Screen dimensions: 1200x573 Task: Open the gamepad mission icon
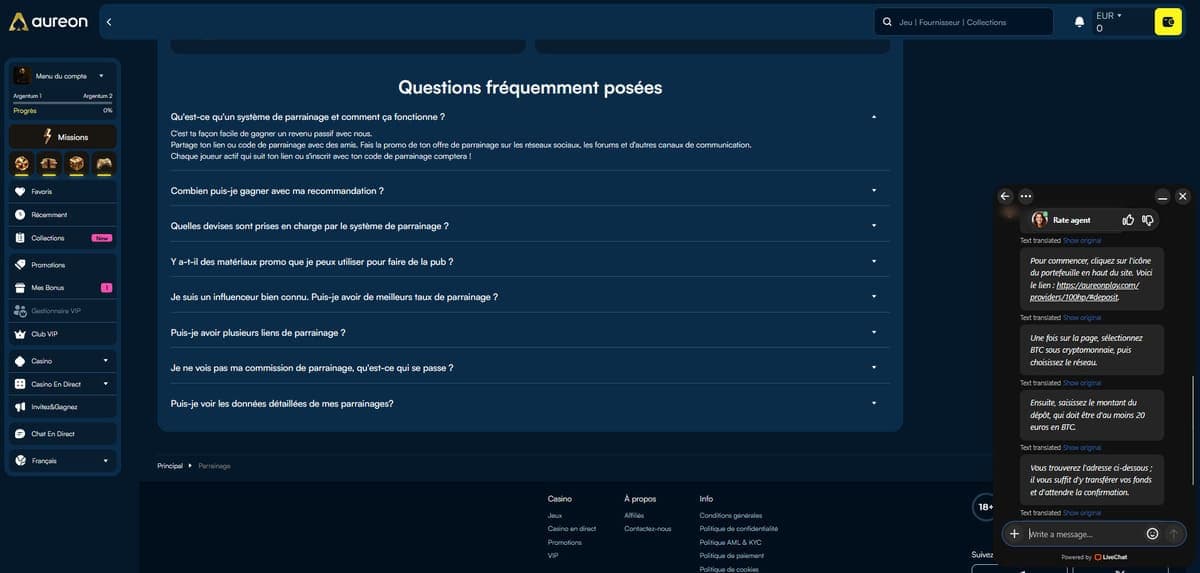coord(104,163)
